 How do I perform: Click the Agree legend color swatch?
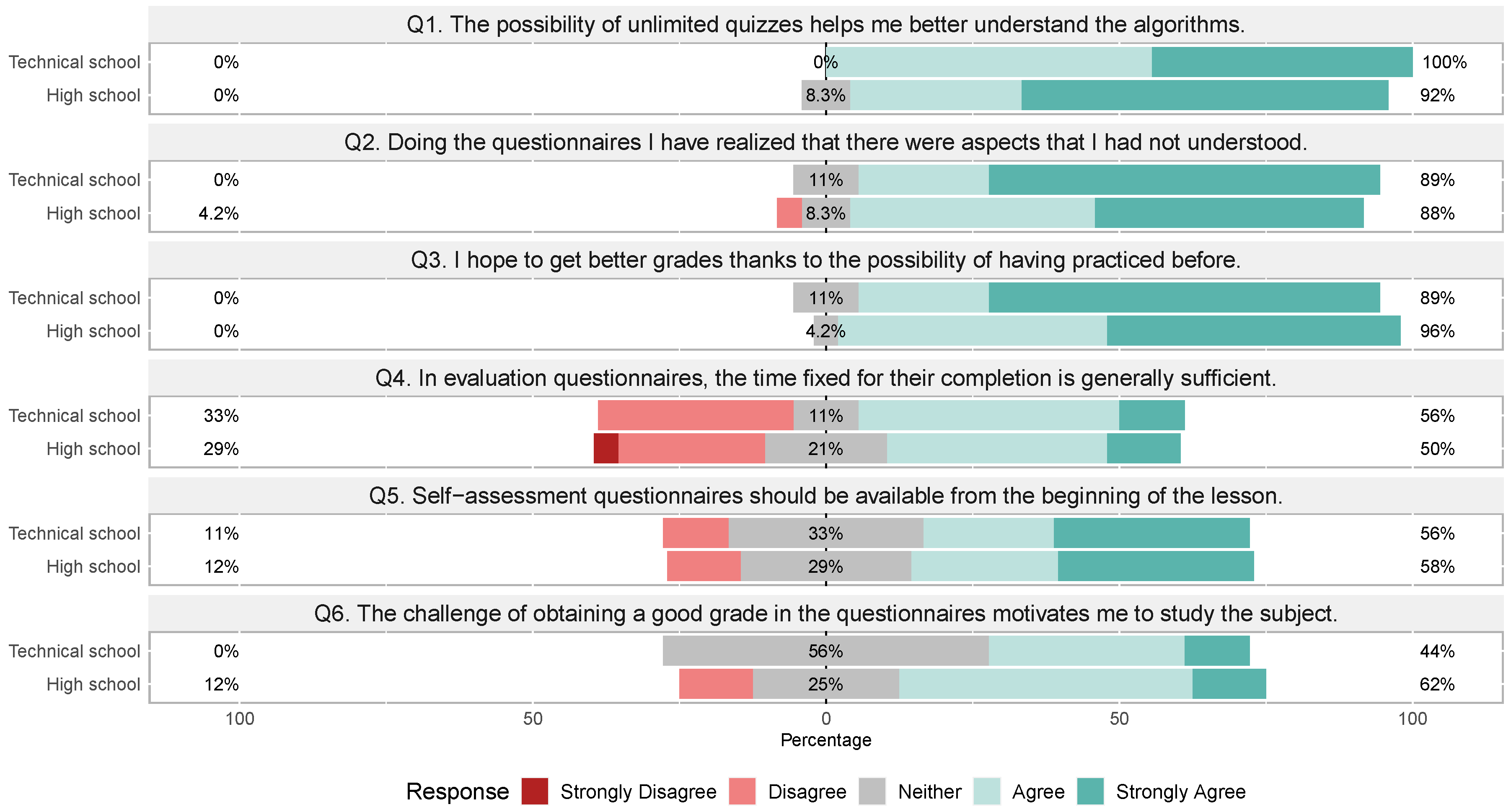(987, 791)
